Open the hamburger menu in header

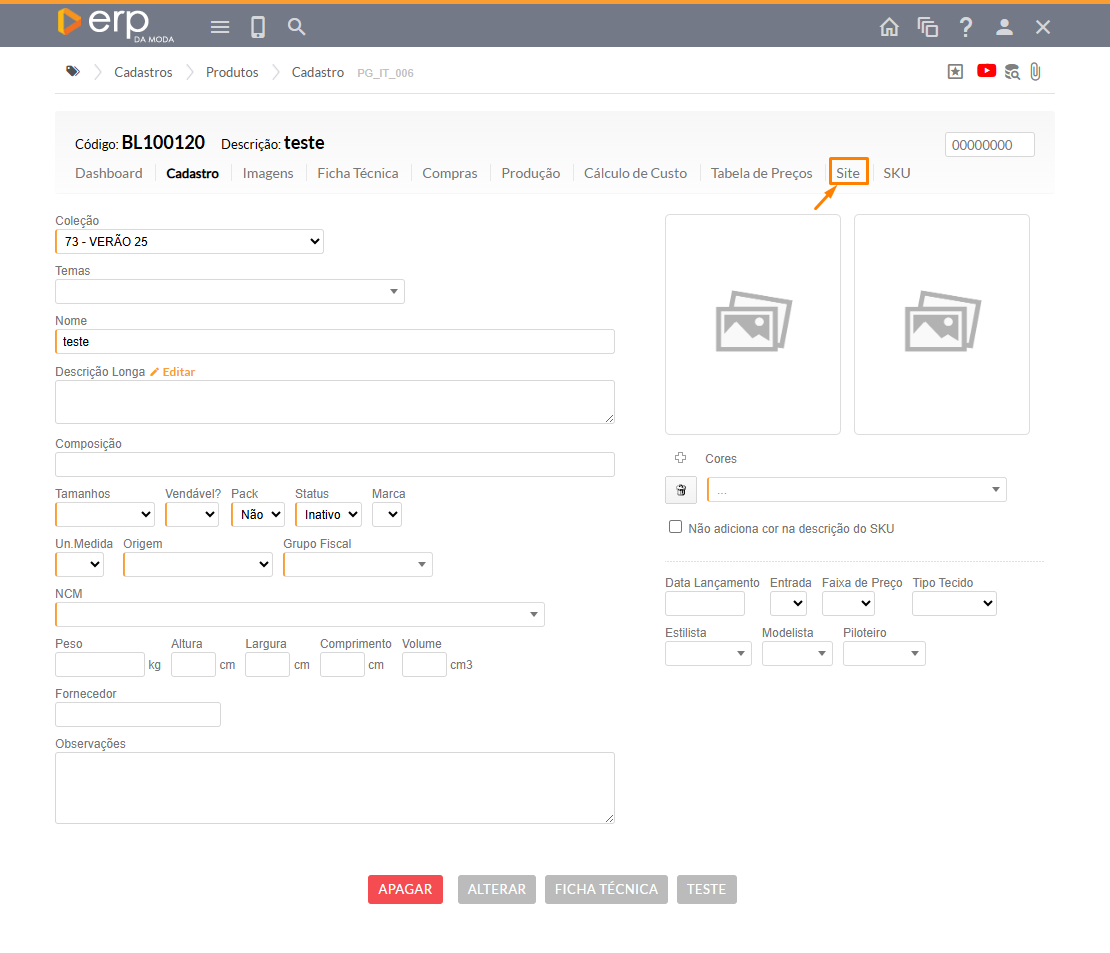pos(220,27)
